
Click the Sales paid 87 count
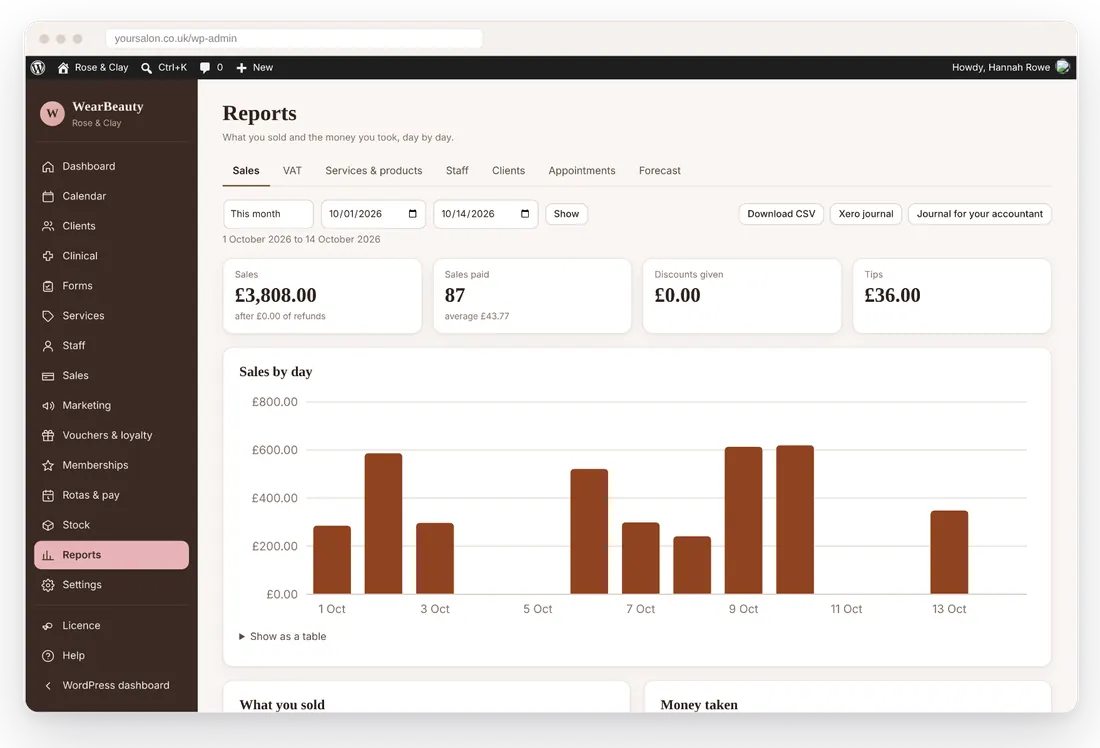pos(455,295)
